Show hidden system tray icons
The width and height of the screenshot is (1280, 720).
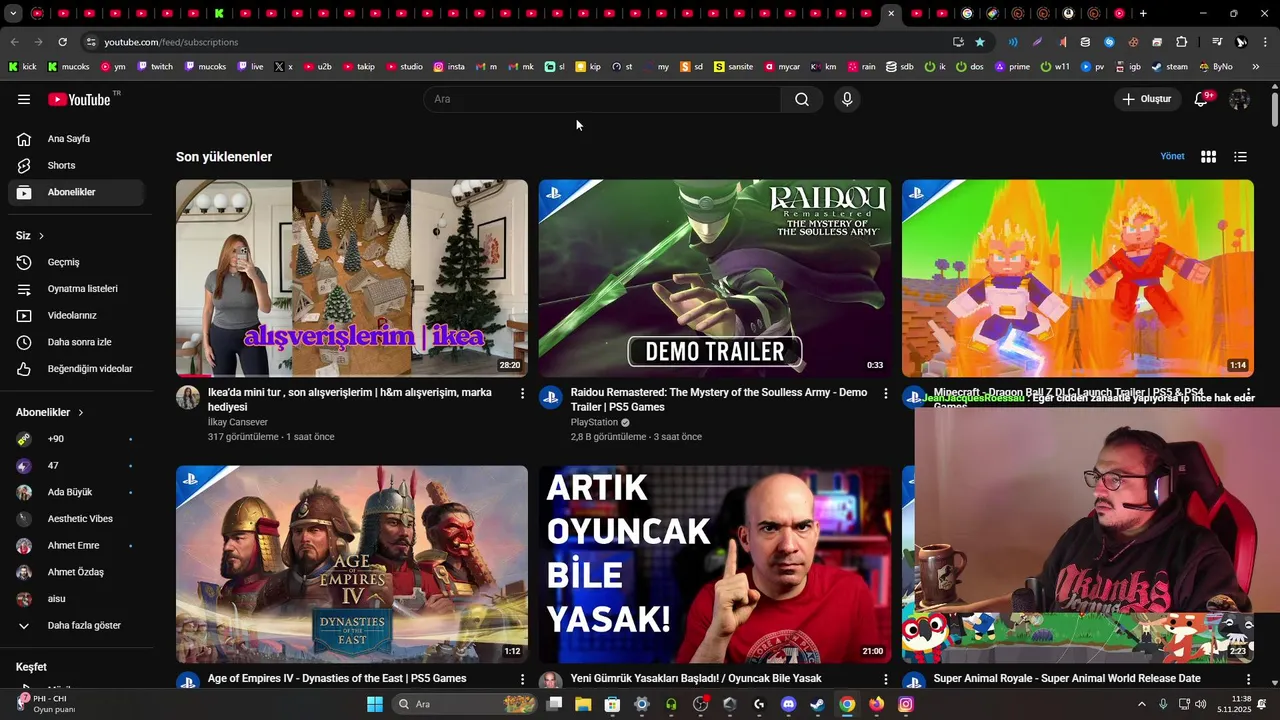[x=1142, y=704]
